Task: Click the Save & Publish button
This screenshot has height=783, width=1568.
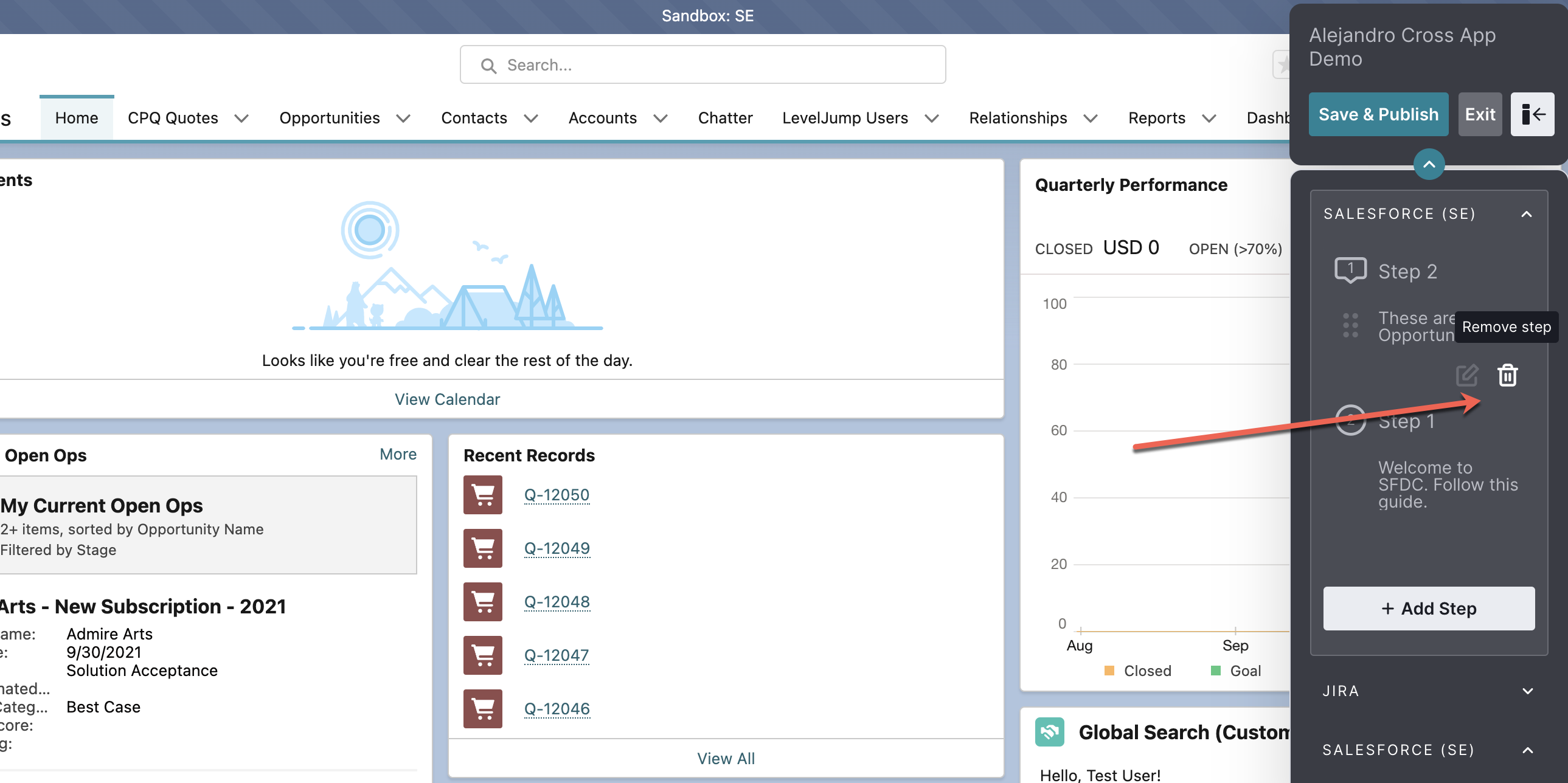Action: tap(1378, 114)
